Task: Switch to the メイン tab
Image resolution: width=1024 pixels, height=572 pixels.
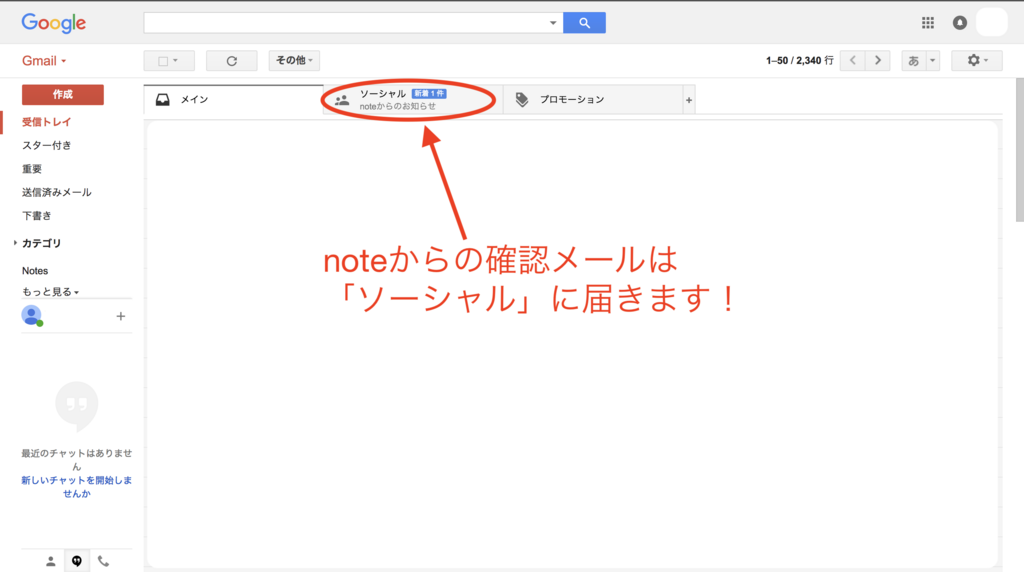Action: point(234,100)
